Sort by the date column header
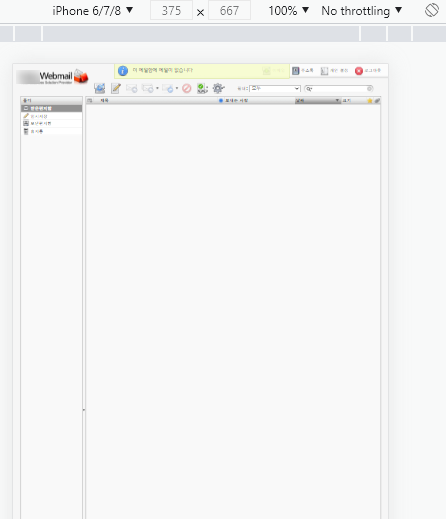 point(317,101)
